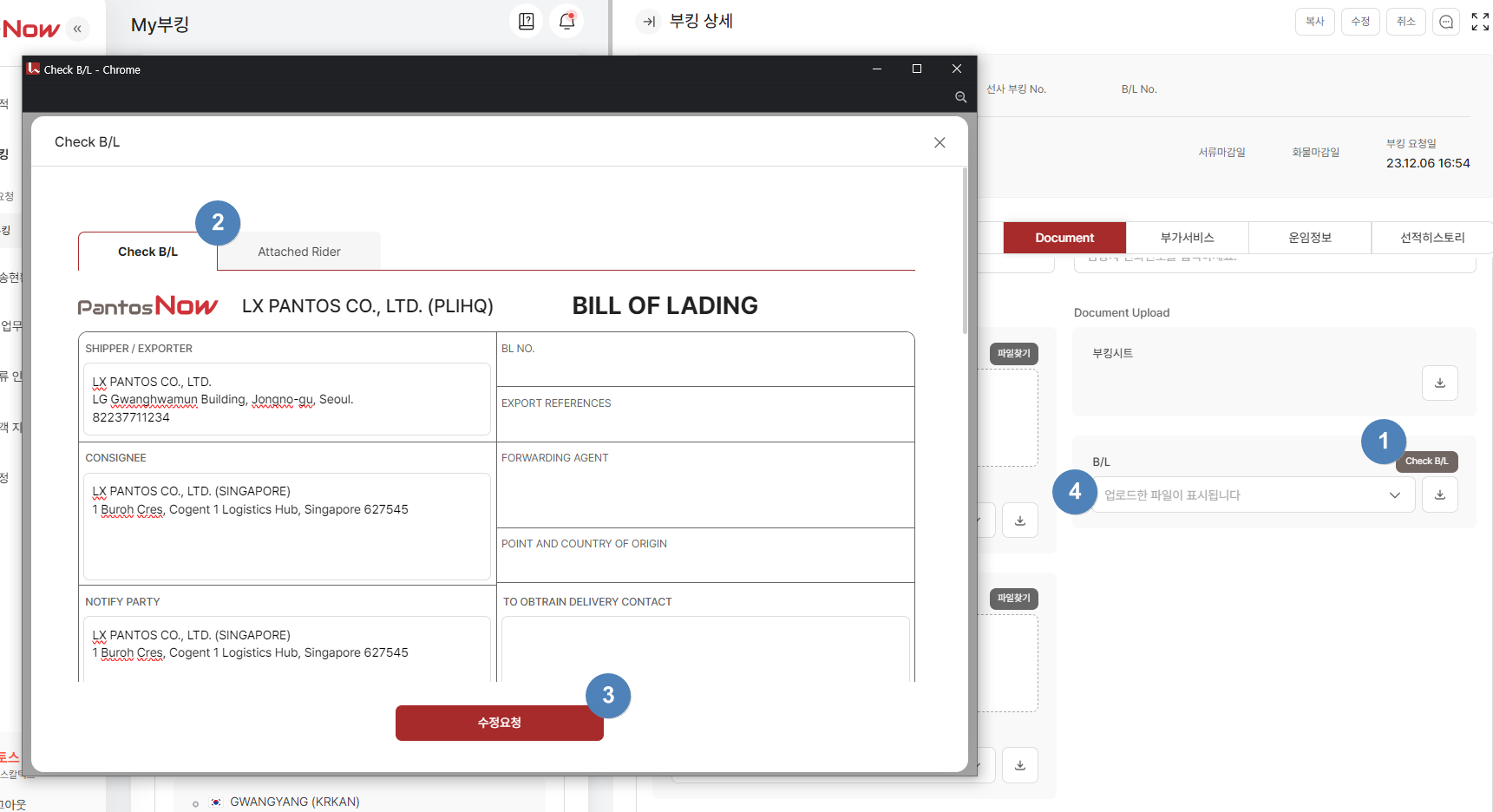The width and height of the screenshot is (1493, 812).
Task: Click into the Shipper / Exporter text field
Action: 286,399
